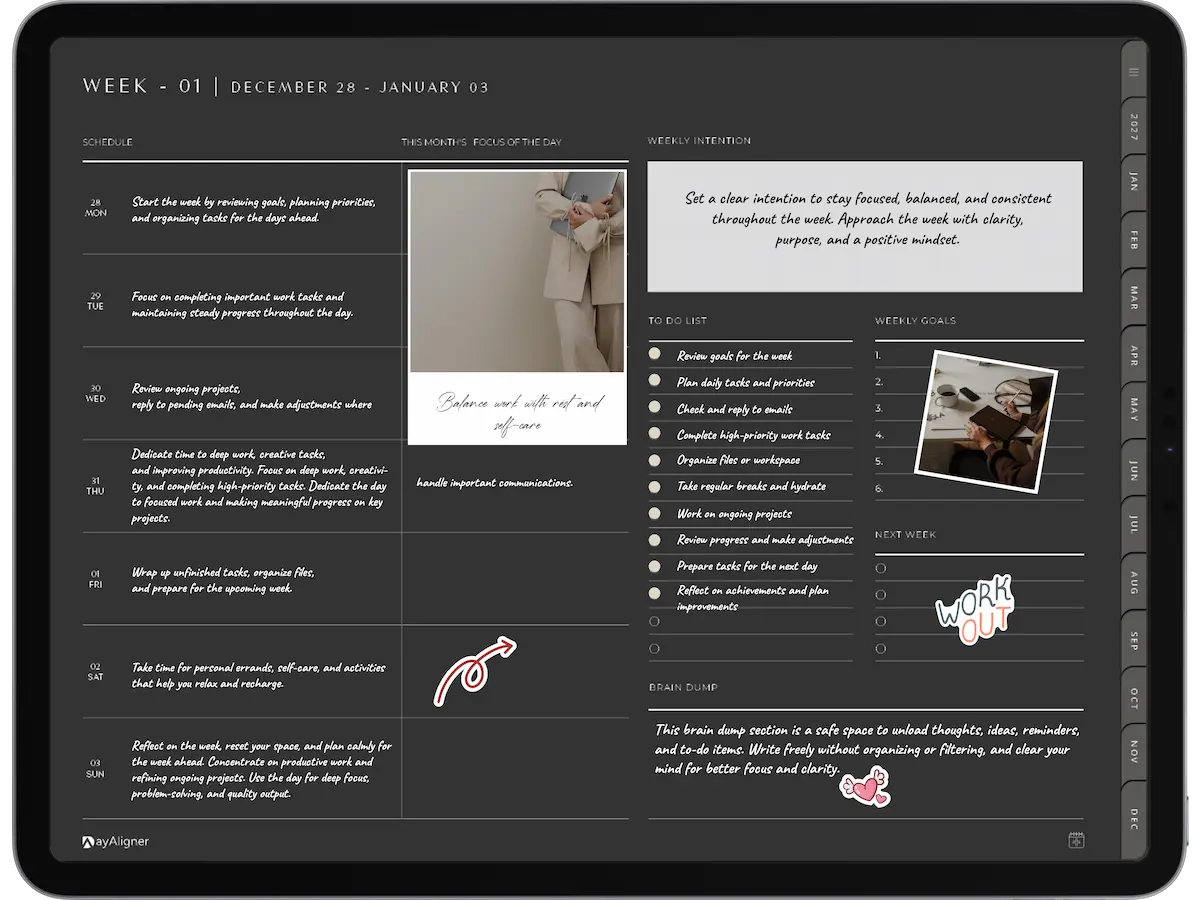The height and width of the screenshot is (900, 1200).
Task: Select the woman-with-laptop focus photo
Action: [x=517, y=271]
